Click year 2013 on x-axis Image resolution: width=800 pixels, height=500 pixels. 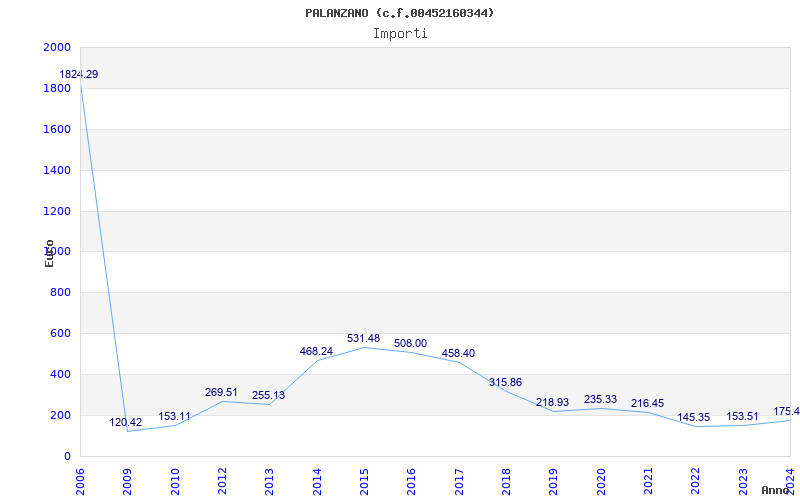(x=269, y=482)
